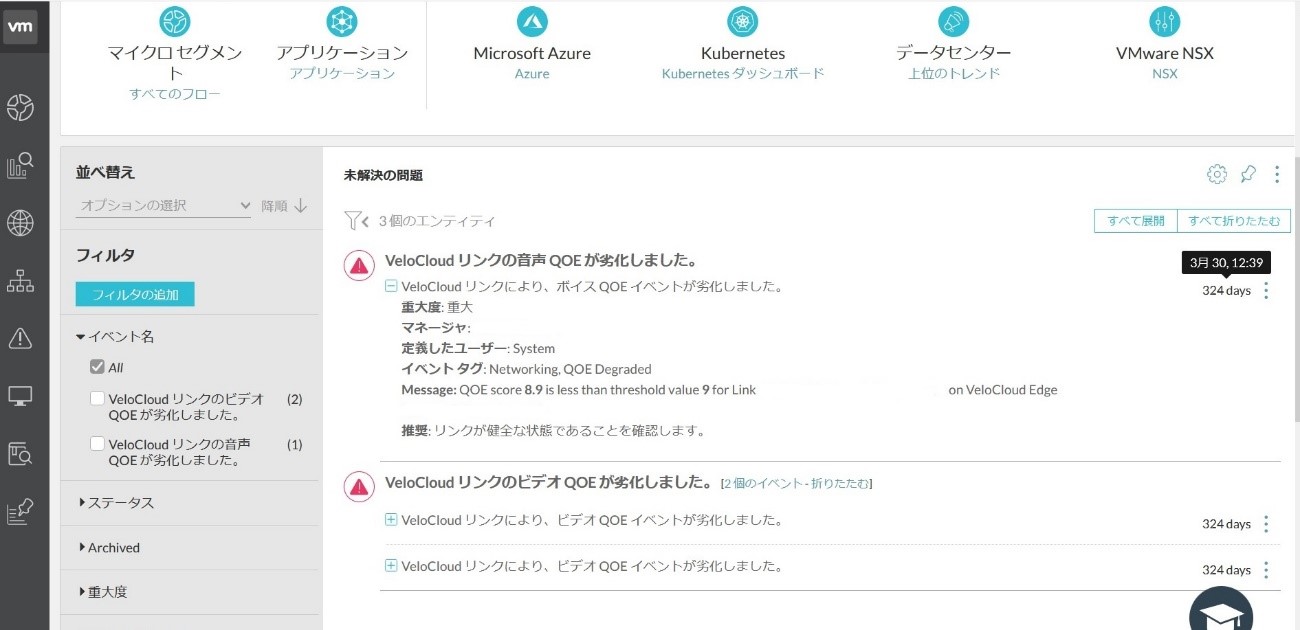This screenshot has width=1300, height=630.
Task: Open the monitor display sidebar icon
Action: click(x=21, y=396)
